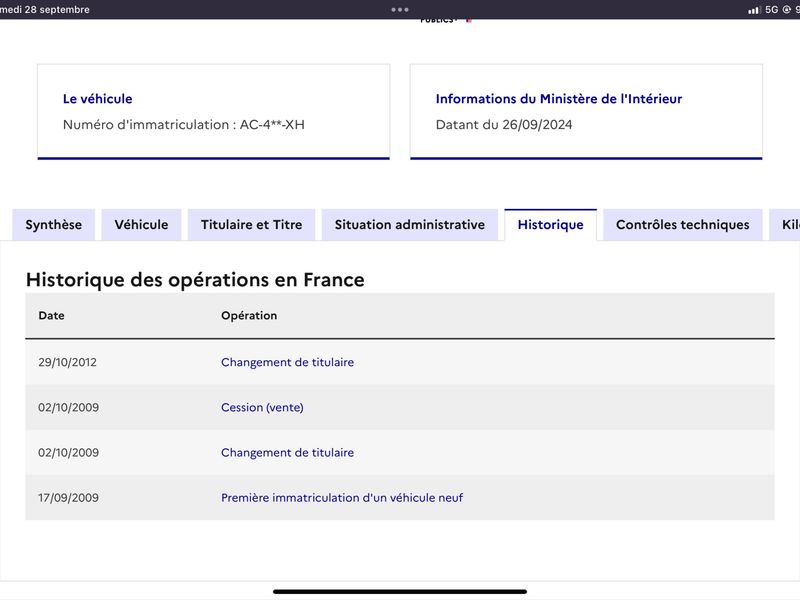The height and width of the screenshot is (600, 800).
Task: Click 'Datant du 26/09/2024' text
Action: [504, 124]
